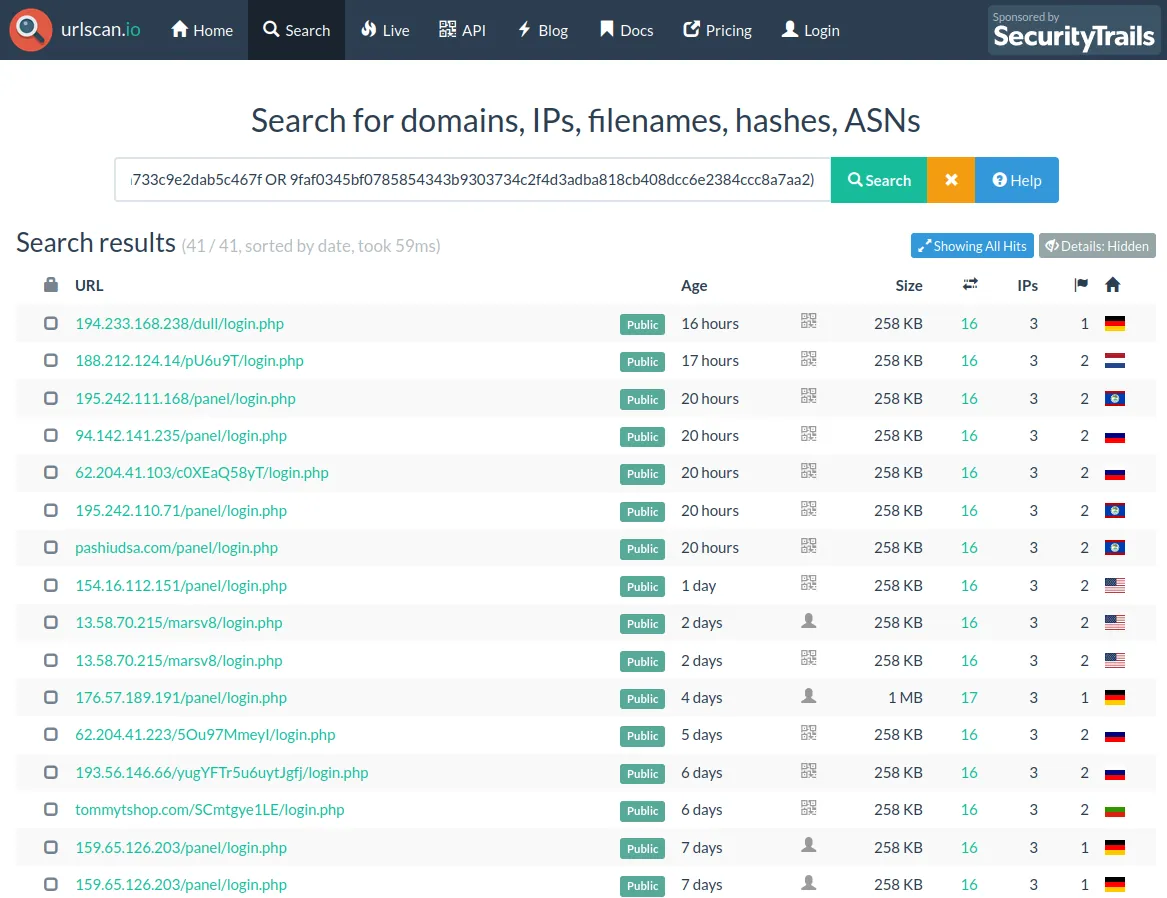Image resolution: width=1167 pixels, height=898 pixels.
Task: Click the '1 MB' size cell
Action: point(905,698)
